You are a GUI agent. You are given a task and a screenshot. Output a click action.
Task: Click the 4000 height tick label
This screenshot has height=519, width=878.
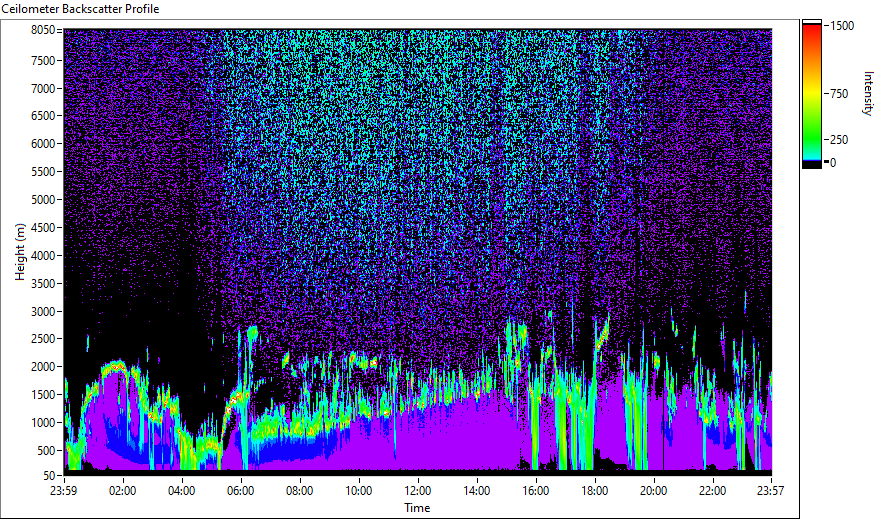[43, 256]
